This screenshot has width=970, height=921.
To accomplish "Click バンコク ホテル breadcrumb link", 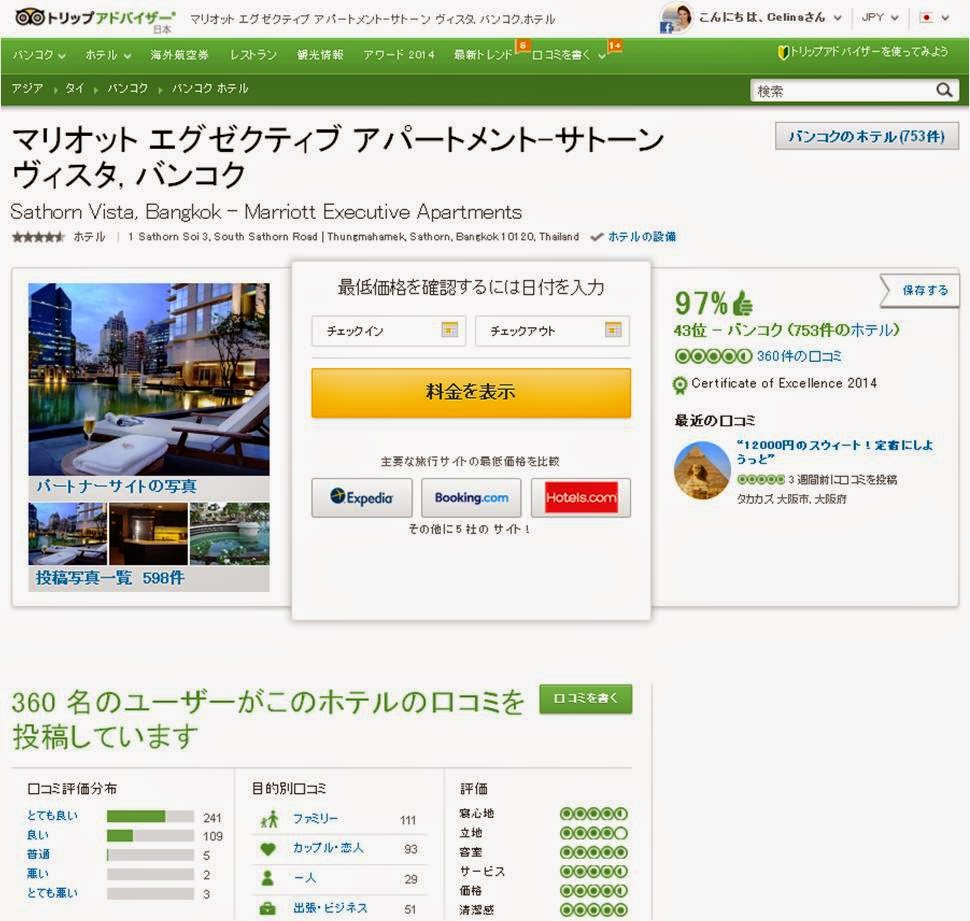I will 210,88.
